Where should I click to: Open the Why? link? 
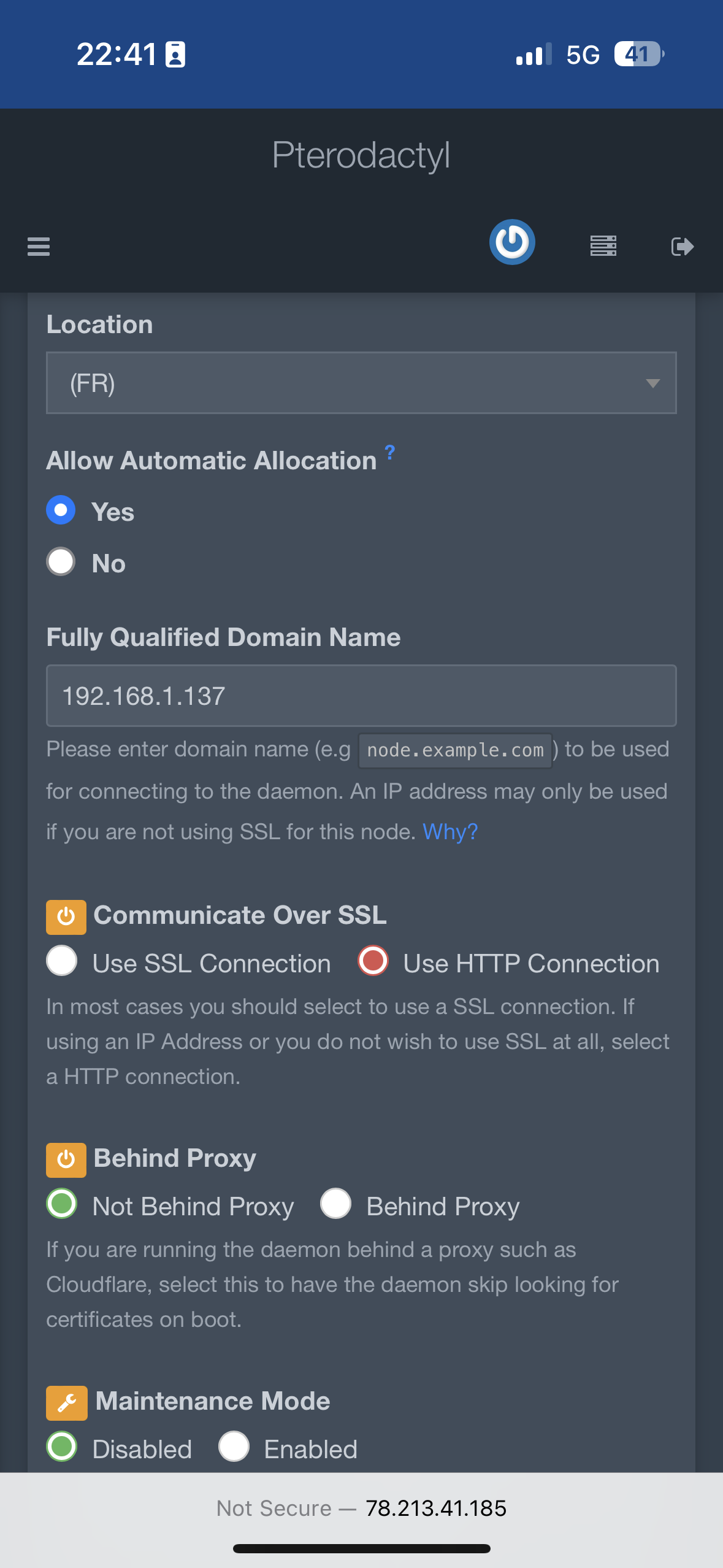pyautogui.click(x=450, y=832)
